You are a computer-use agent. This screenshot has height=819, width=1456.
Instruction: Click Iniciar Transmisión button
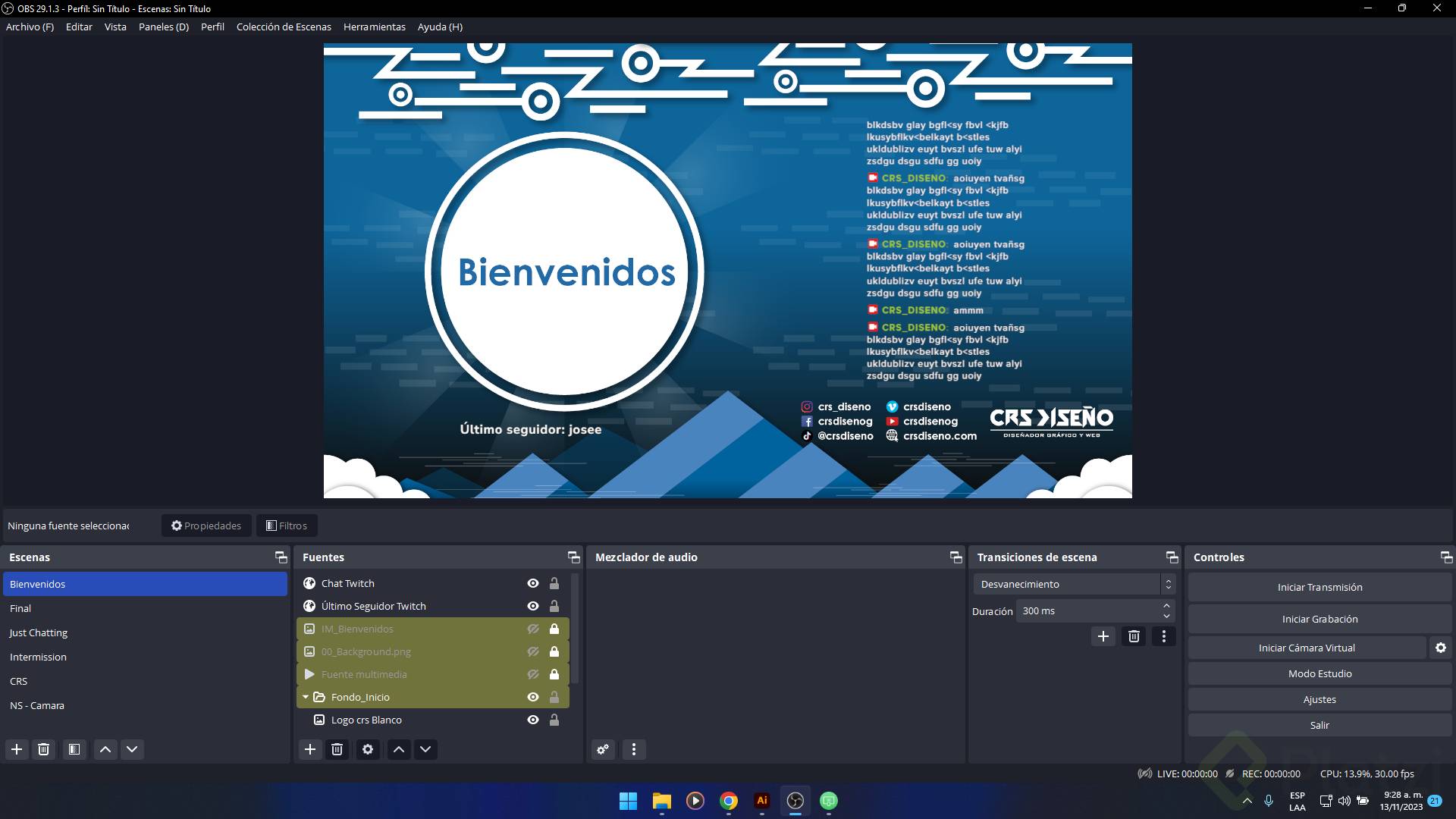(x=1319, y=587)
